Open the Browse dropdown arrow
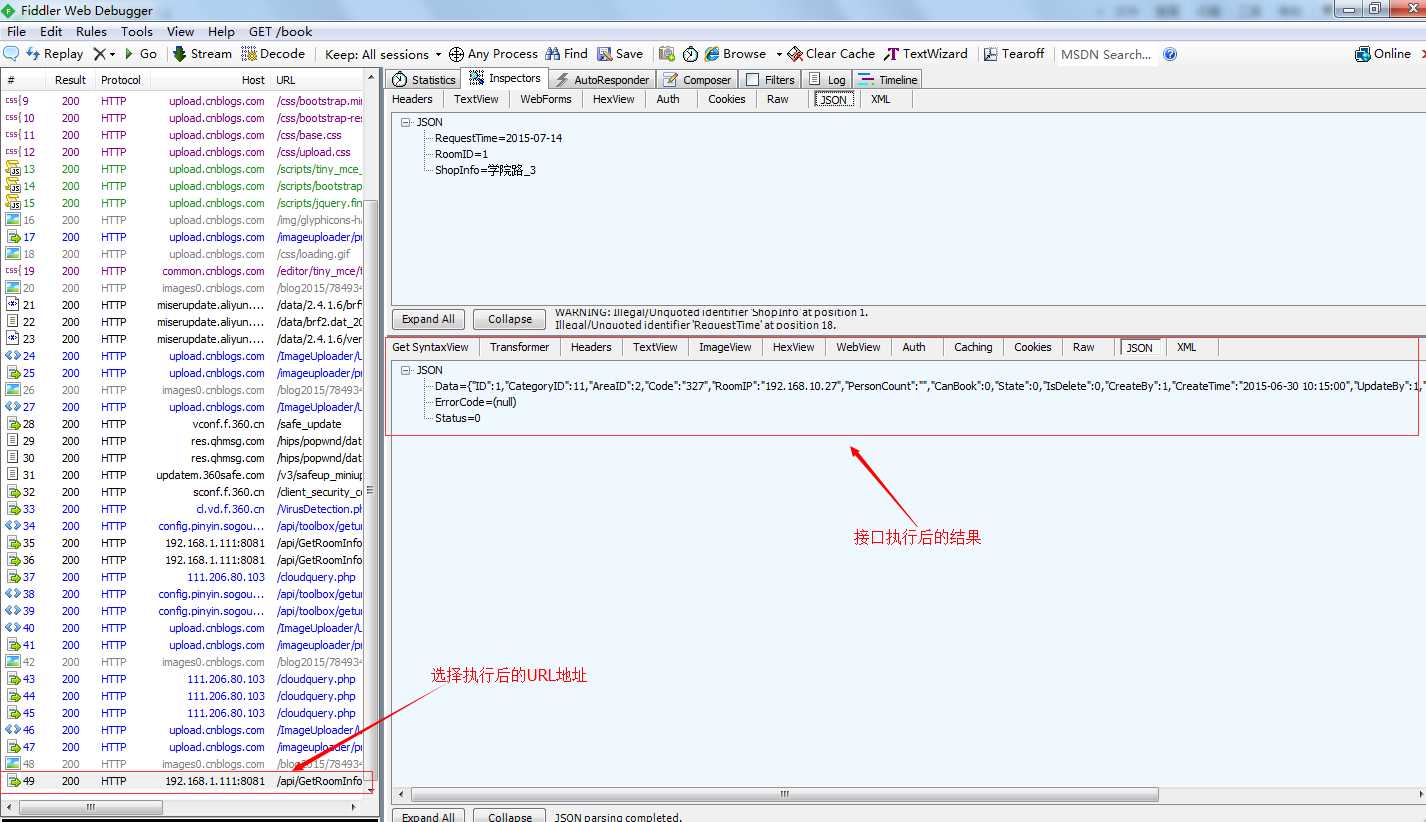 click(779, 54)
